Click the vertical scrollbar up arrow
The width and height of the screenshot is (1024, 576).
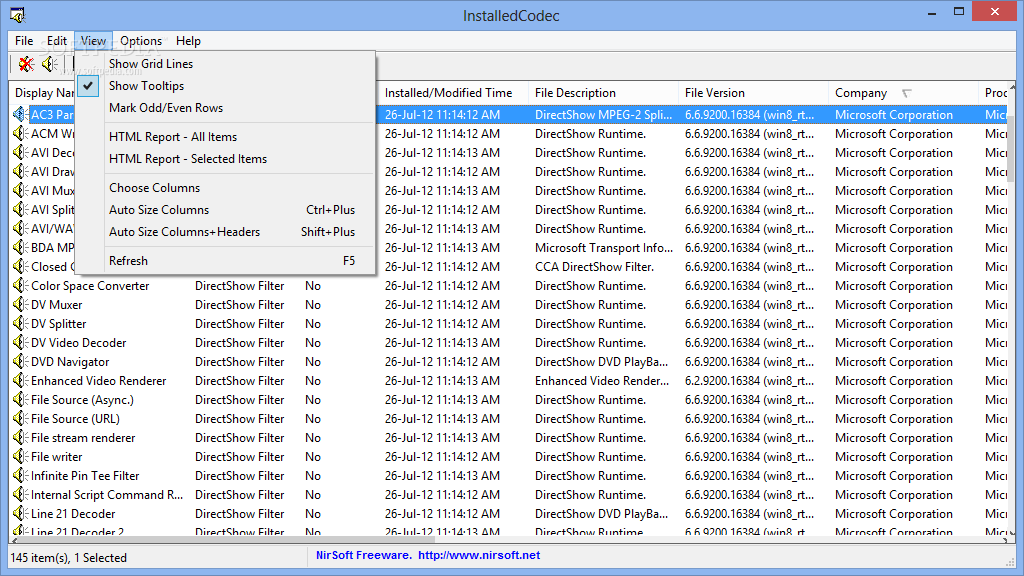[x=1012, y=87]
